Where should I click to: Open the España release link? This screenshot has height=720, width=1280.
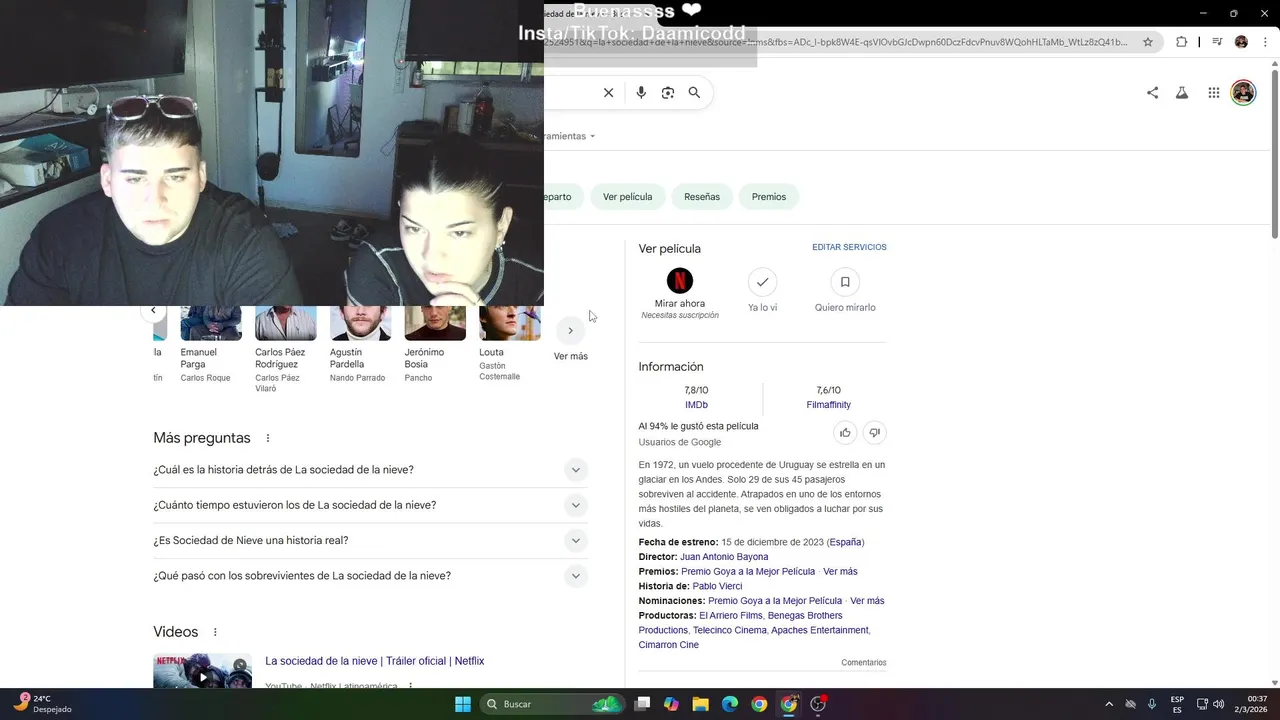[x=845, y=542]
